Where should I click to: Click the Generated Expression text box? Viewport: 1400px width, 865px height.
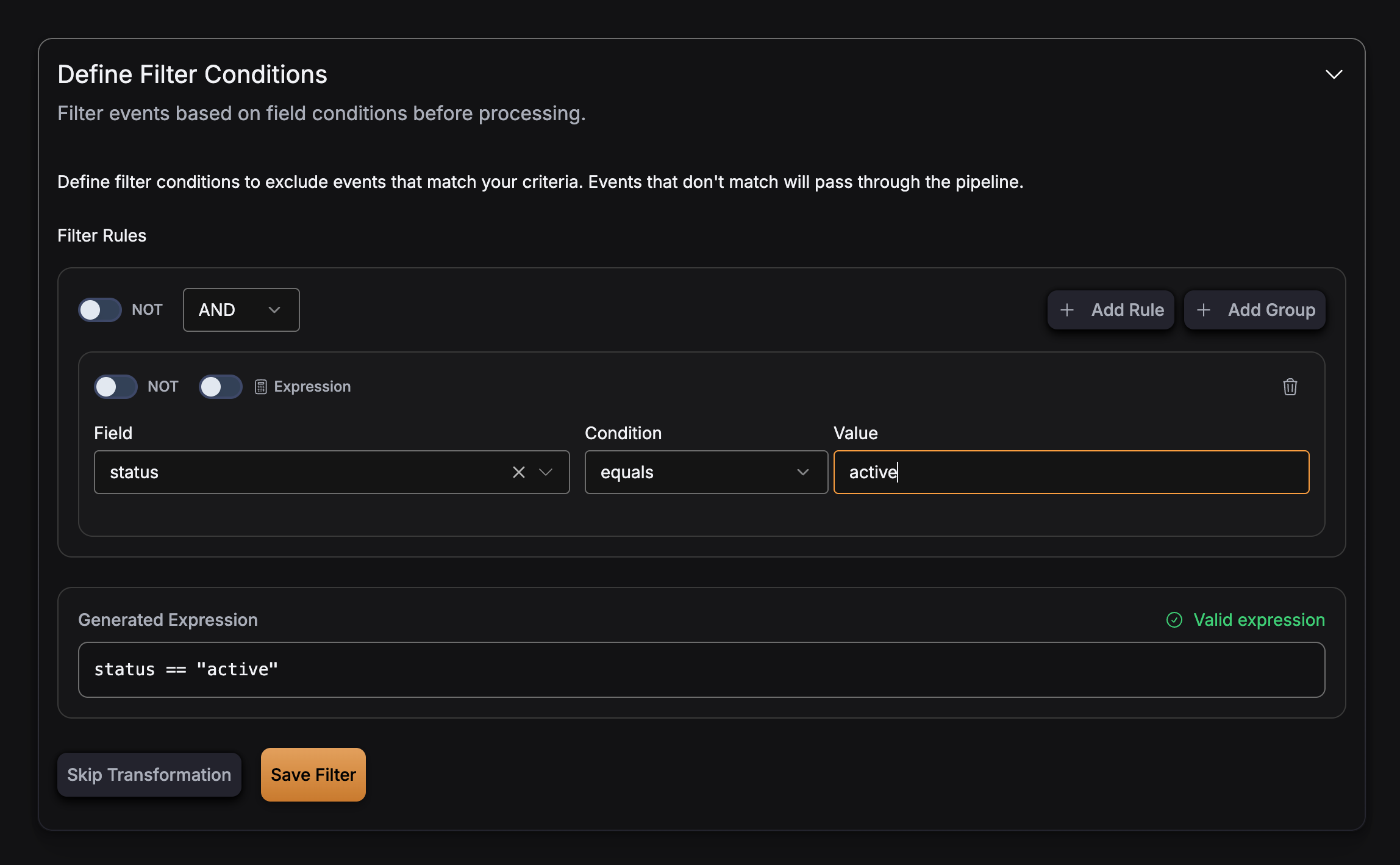tap(701, 670)
